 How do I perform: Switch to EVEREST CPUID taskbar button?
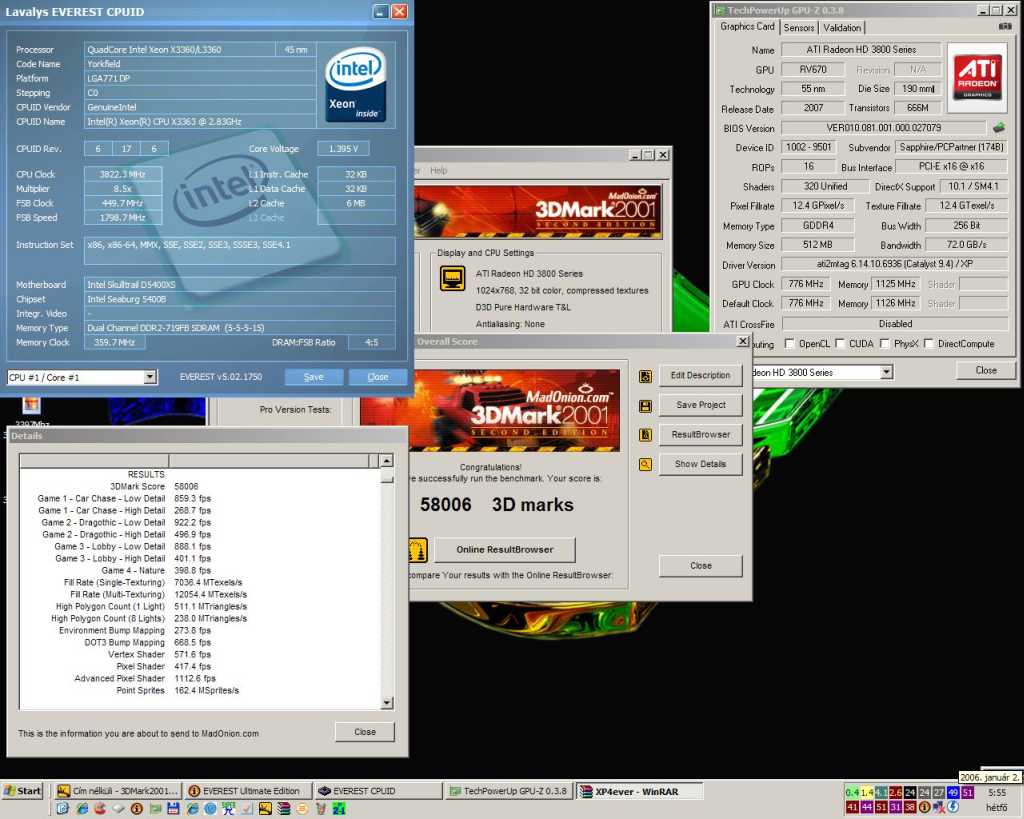[x=377, y=791]
